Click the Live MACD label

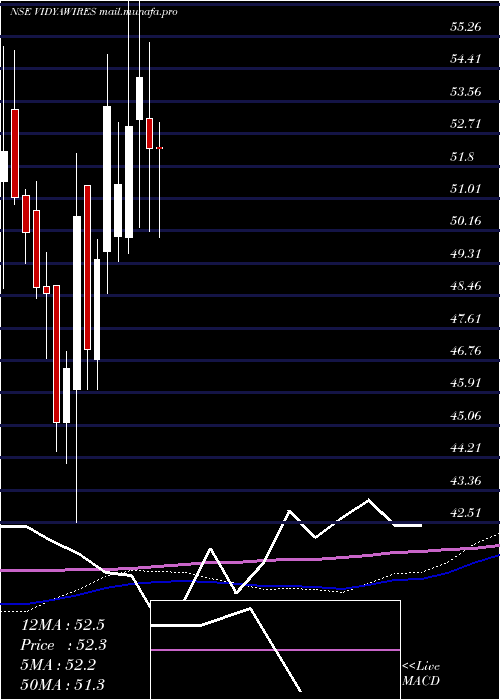[x=421, y=674]
